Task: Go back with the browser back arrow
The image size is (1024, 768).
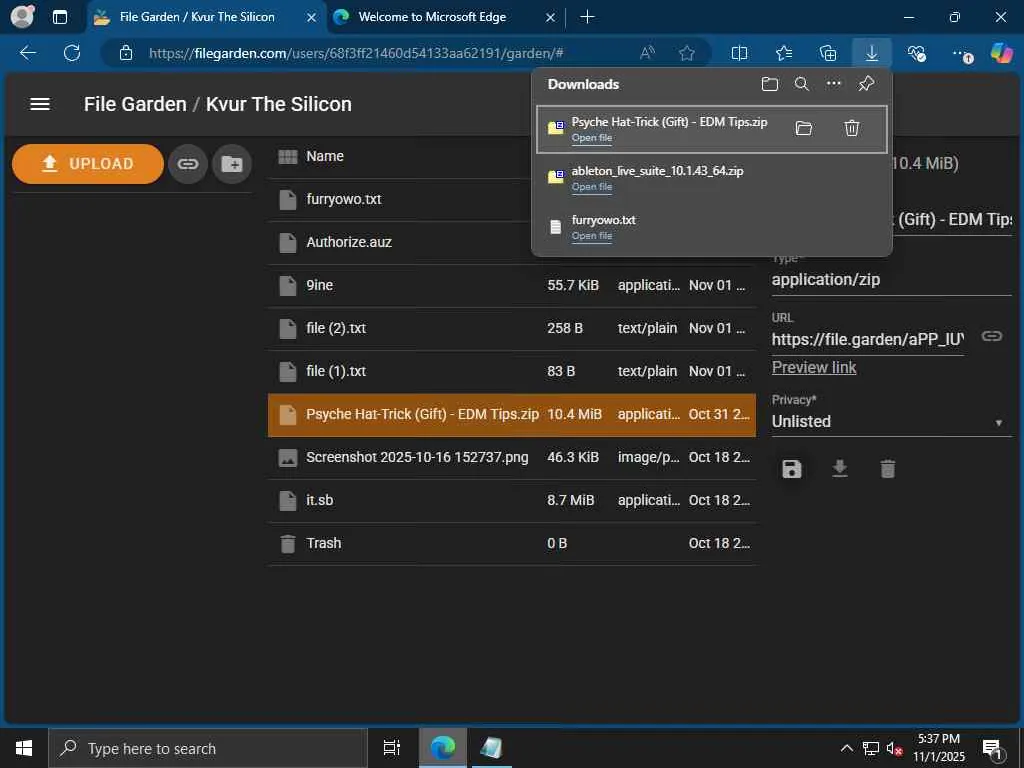Action: [27, 53]
